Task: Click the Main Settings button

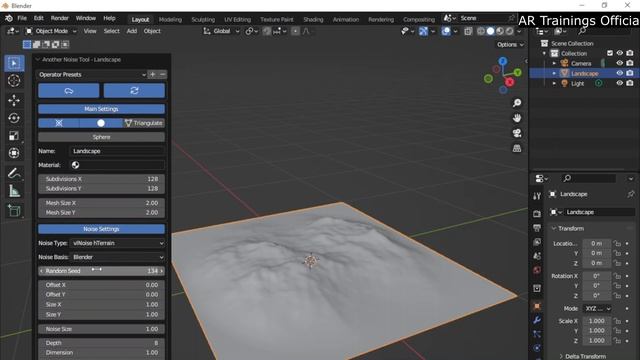Action: click(101, 109)
